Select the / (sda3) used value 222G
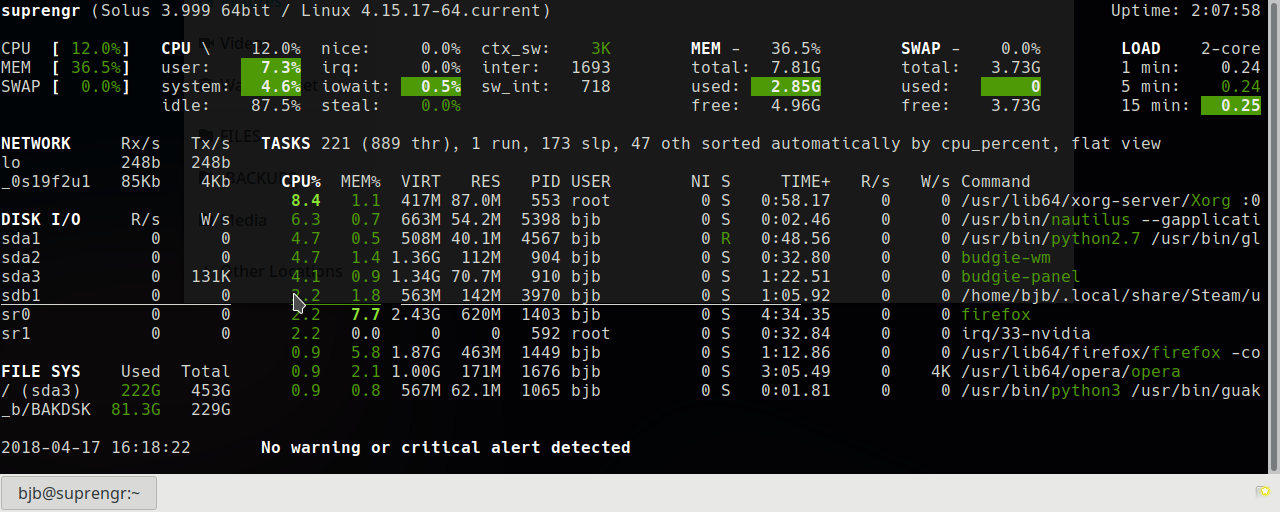 pos(141,390)
